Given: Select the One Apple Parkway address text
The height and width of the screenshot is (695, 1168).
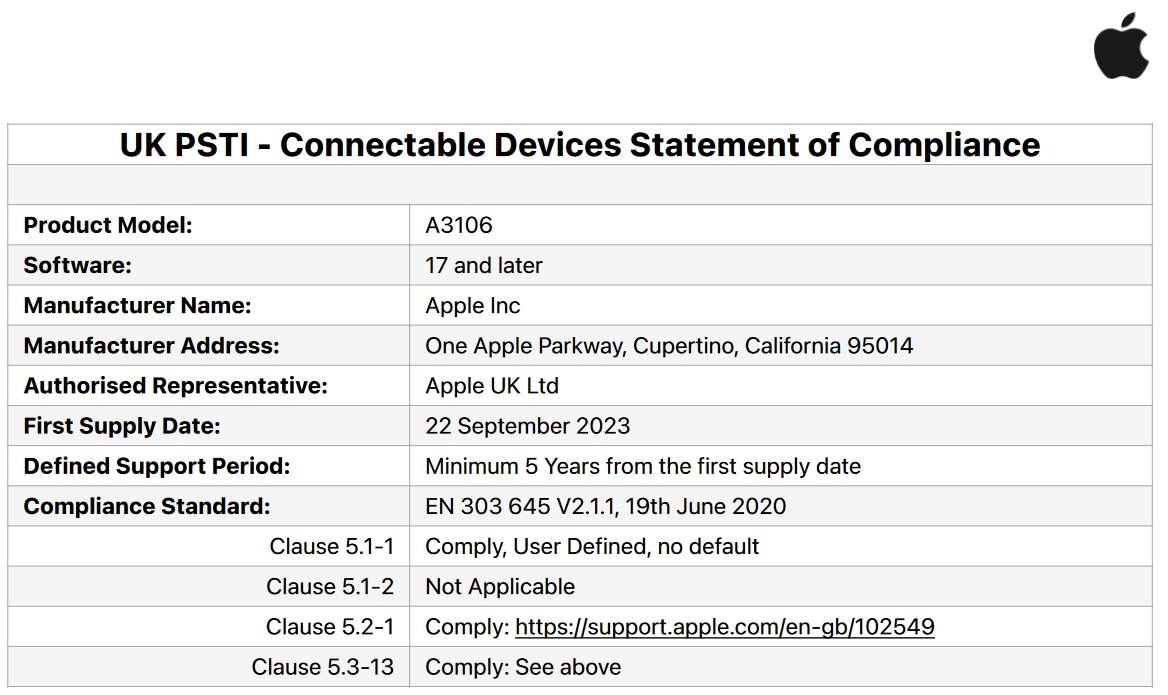Looking at the screenshot, I should [x=669, y=346].
